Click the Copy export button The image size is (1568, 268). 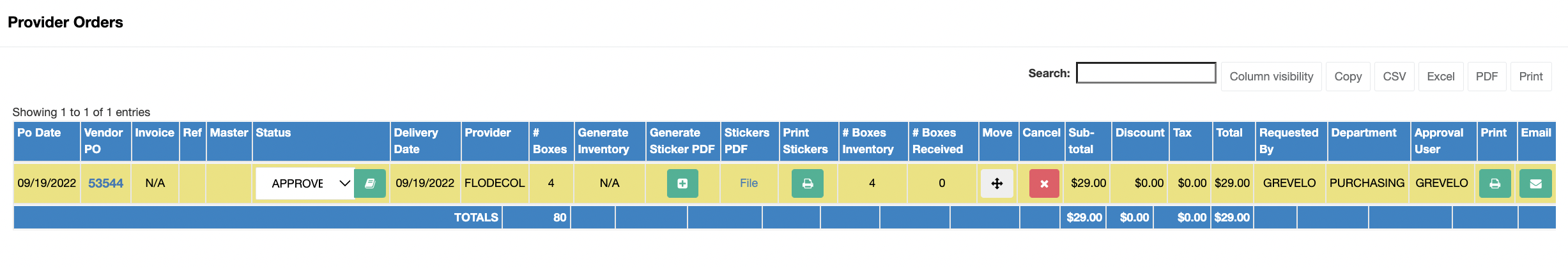click(x=1348, y=77)
